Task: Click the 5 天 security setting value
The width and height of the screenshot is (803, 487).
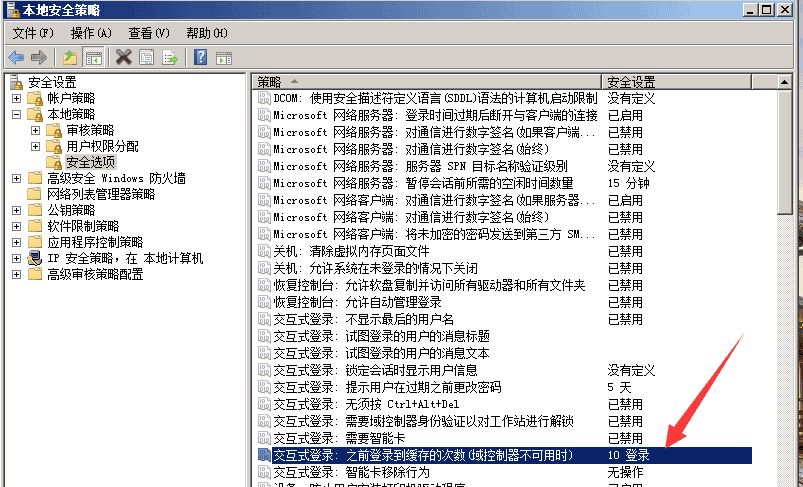Action: (619, 387)
